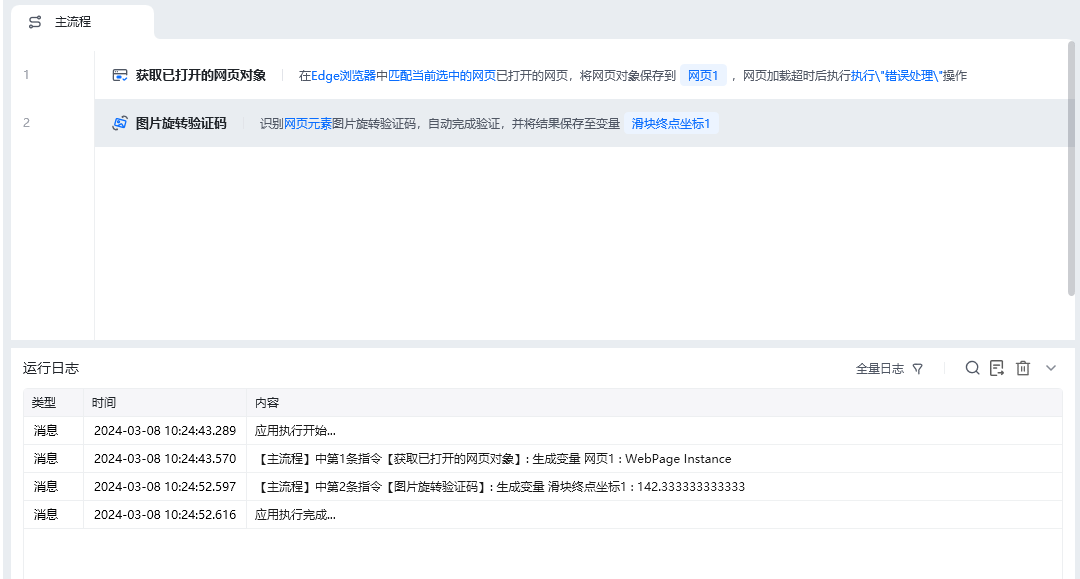Image resolution: width=1080 pixels, height=579 pixels.
Task: Click the log filter funnel icon
Action: tap(917, 369)
